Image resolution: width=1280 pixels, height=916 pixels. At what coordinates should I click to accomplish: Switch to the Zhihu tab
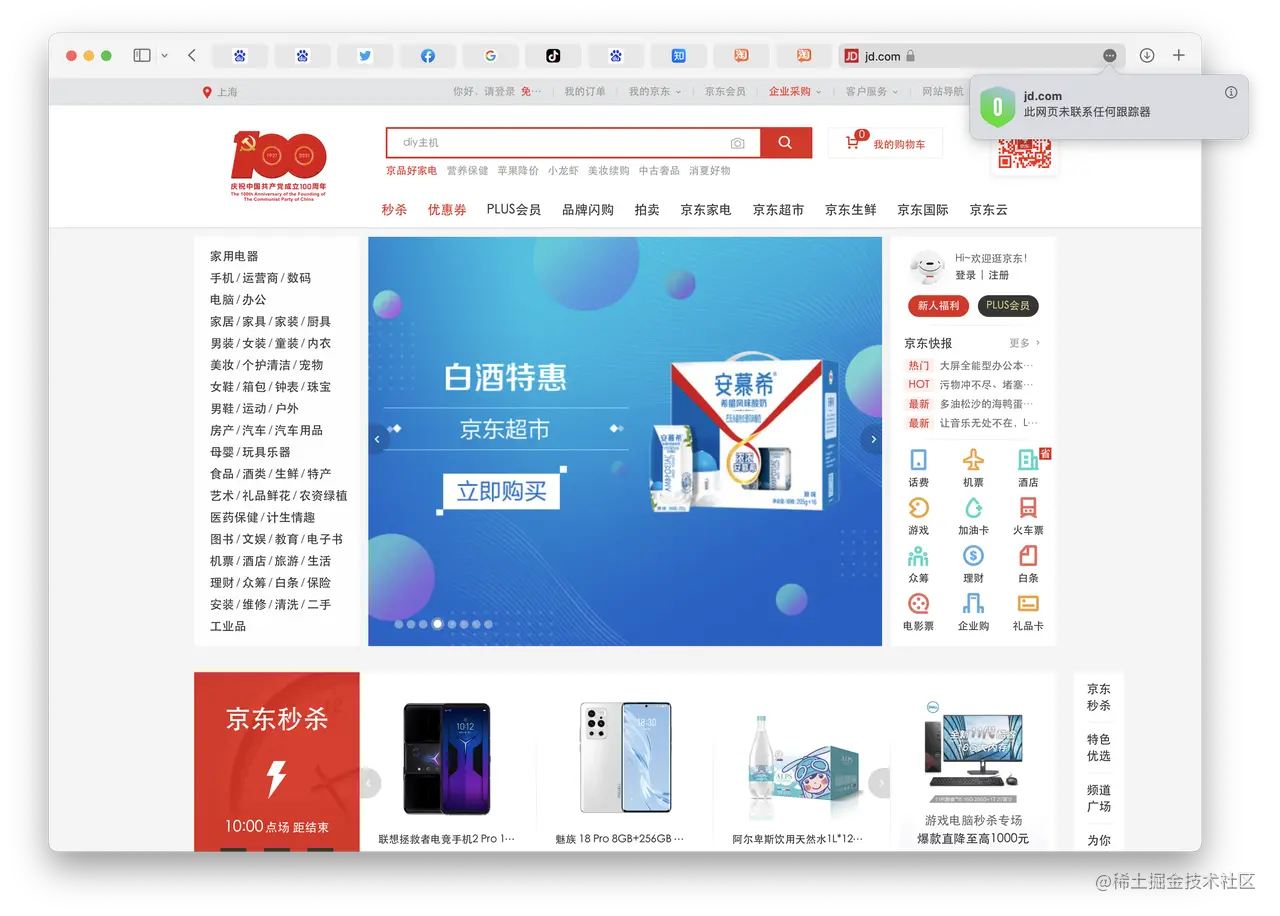pyautogui.click(x=678, y=56)
